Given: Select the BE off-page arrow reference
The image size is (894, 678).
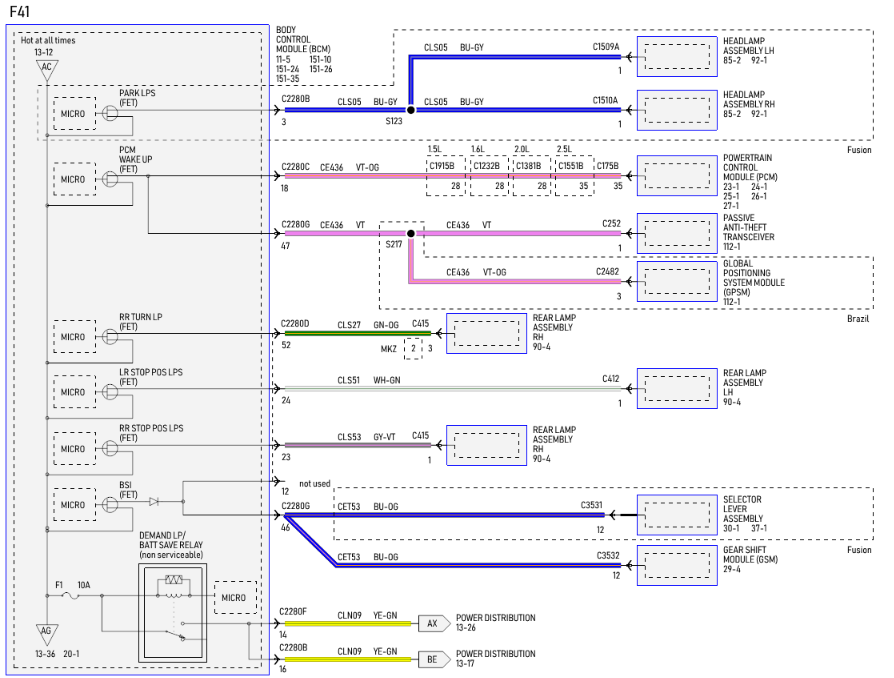Looking at the screenshot, I should click(434, 660).
